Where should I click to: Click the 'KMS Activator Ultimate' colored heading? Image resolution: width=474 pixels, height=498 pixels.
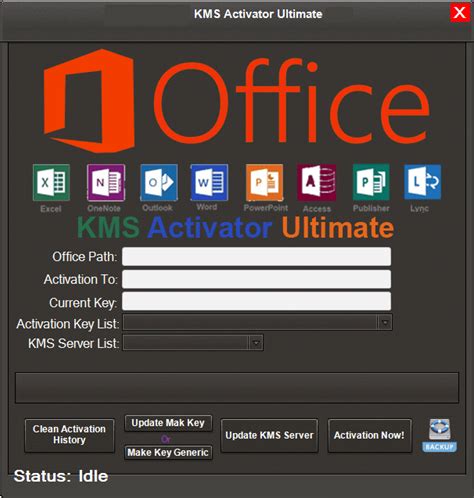(x=235, y=227)
